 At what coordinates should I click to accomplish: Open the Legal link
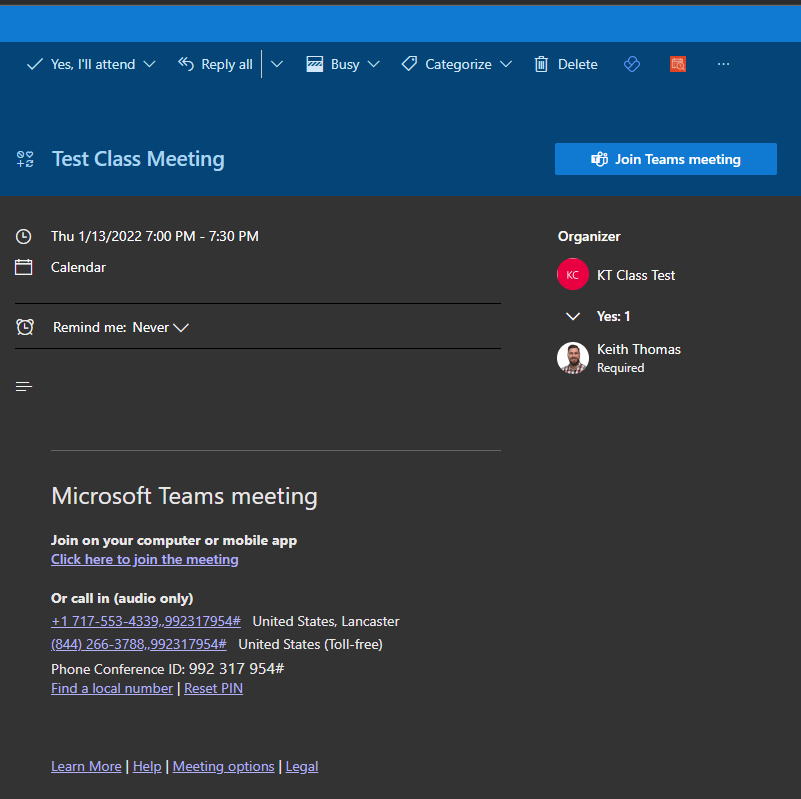tap(302, 766)
